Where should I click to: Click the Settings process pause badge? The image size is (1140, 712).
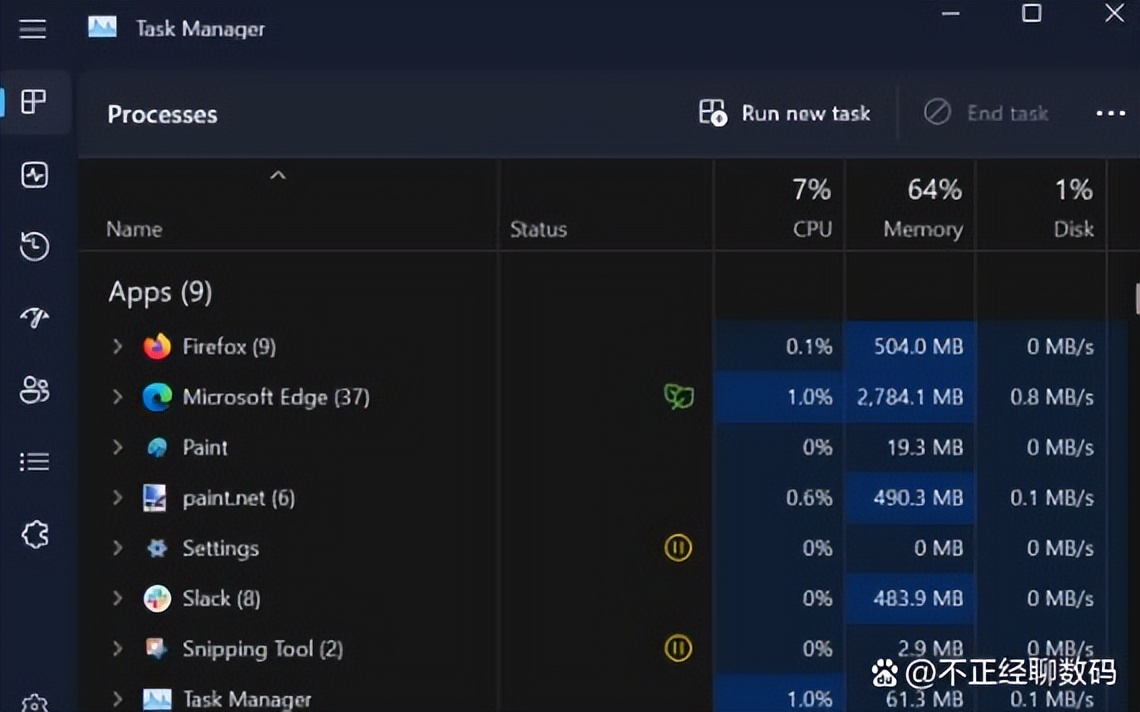click(677, 548)
